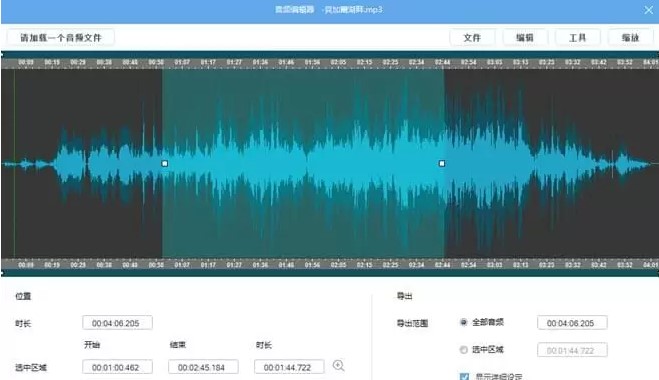659x380 pixels.
Task: Select the 选中区域 export range radio button
Action: tap(464, 350)
